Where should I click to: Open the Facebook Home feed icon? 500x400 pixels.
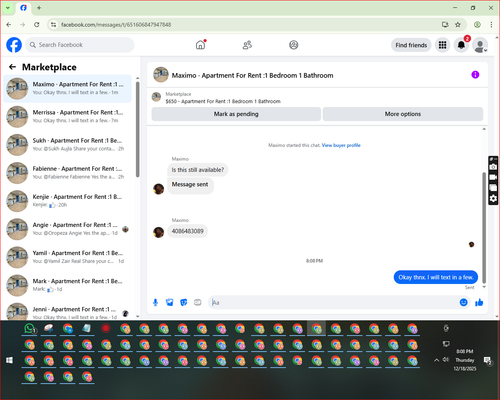click(201, 45)
